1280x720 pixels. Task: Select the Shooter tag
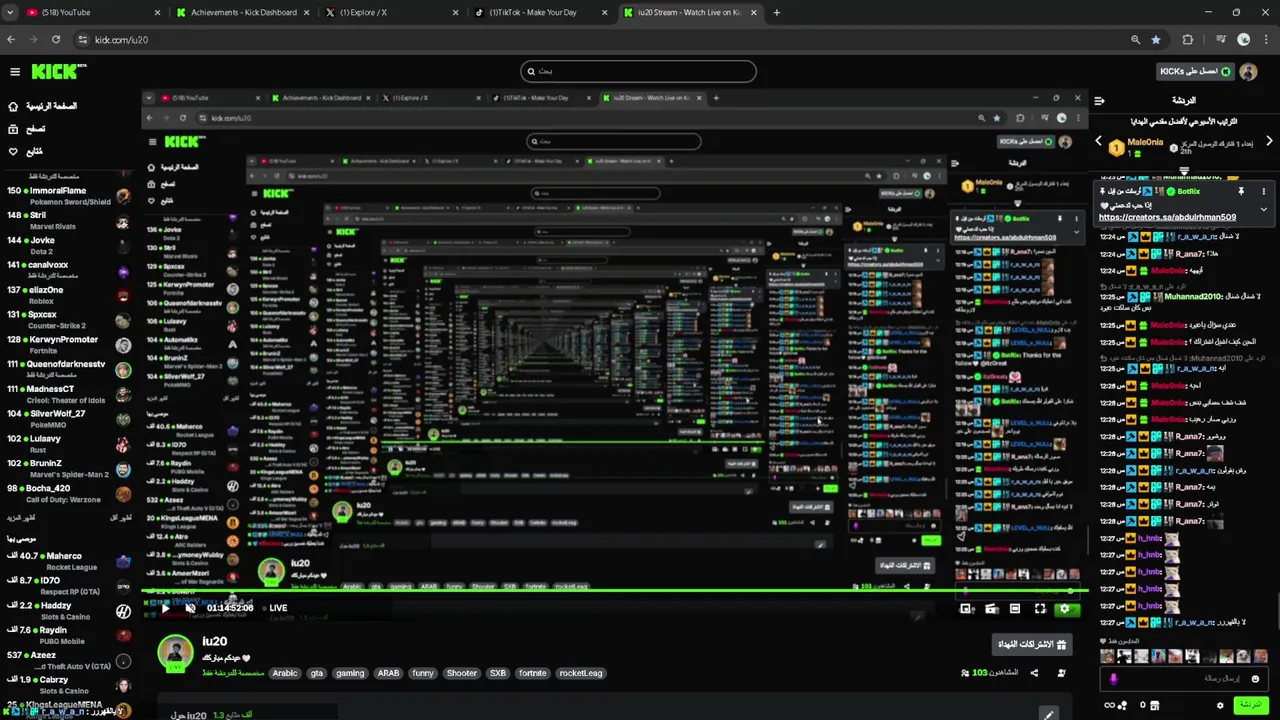[462, 673]
